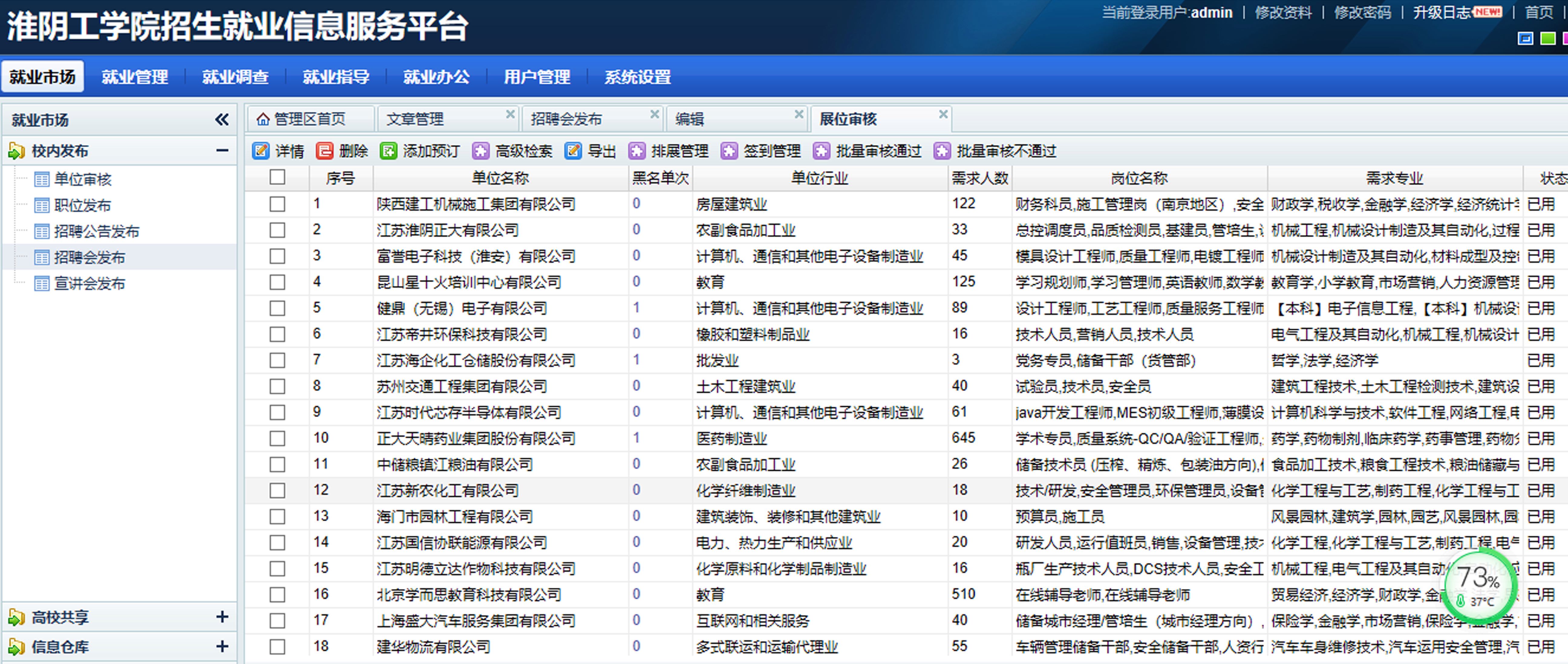The width and height of the screenshot is (1568, 664).
Task: Expand the 信息仓库 section
Action: 222,646
